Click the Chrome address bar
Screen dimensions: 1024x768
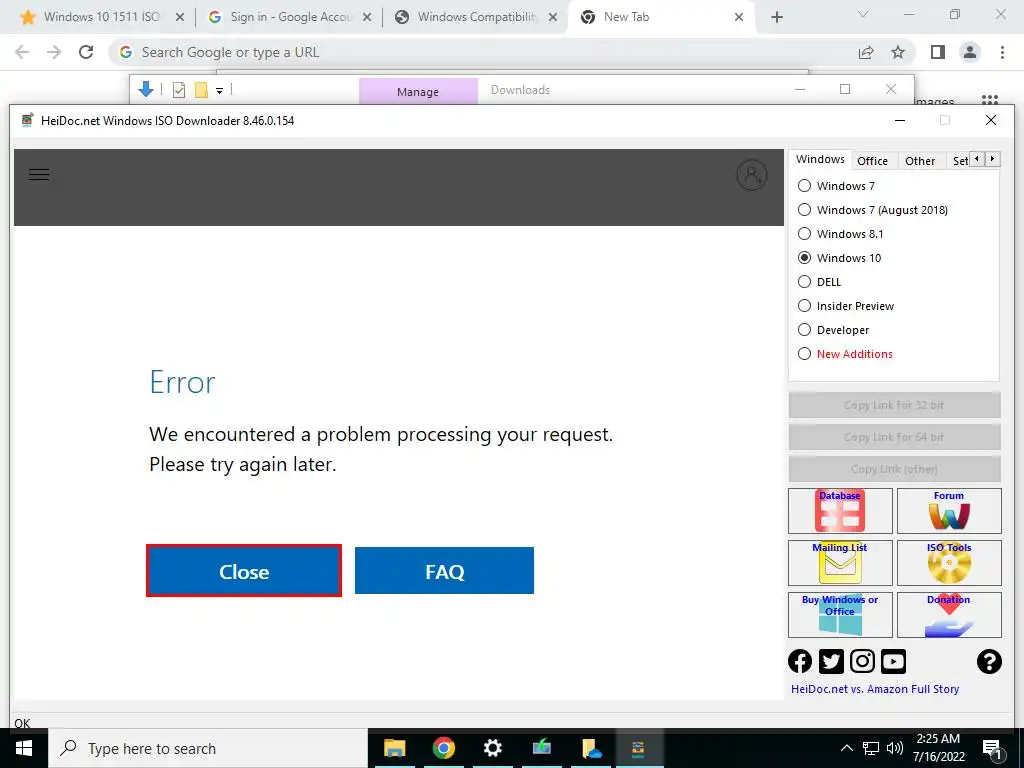click(483, 52)
